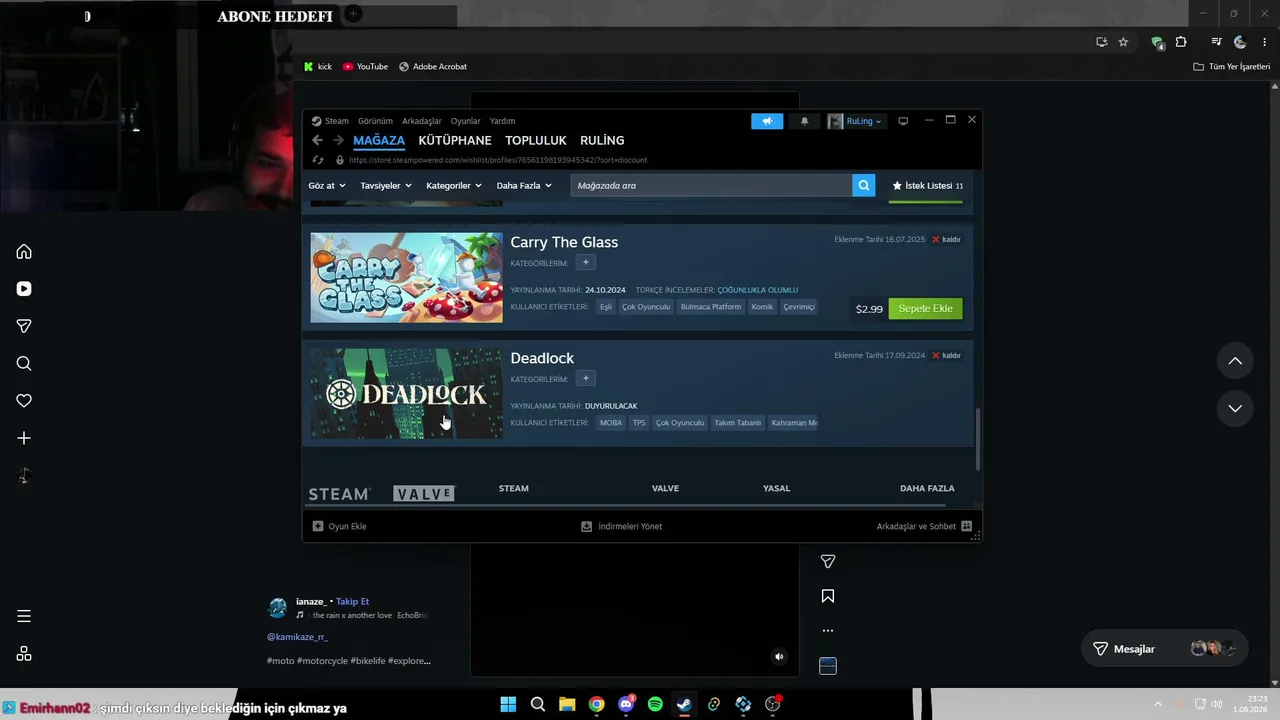Image resolution: width=1280 pixels, height=720 pixels.
Task: Follow ianaze_ with Takip Et
Action: coord(352,602)
